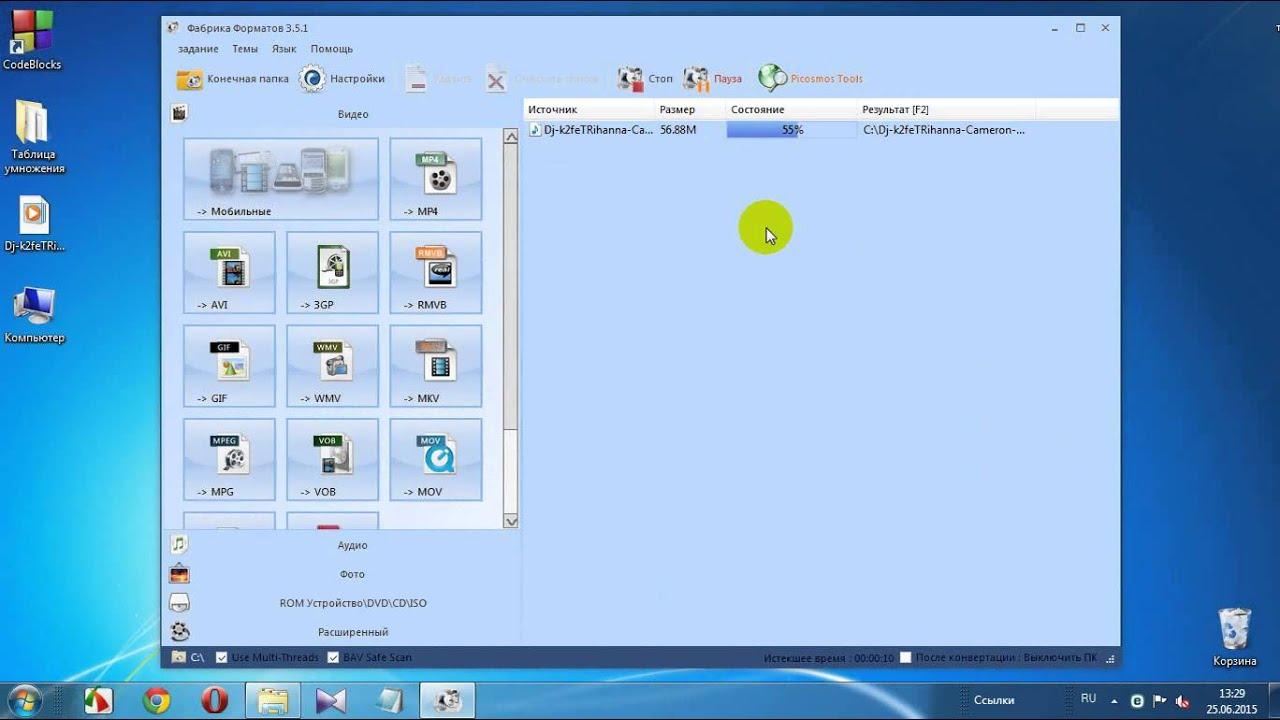Image resolution: width=1280 pixels, height=720 pixels.
Task: Collapse the Видео category section
Action: 341,114
